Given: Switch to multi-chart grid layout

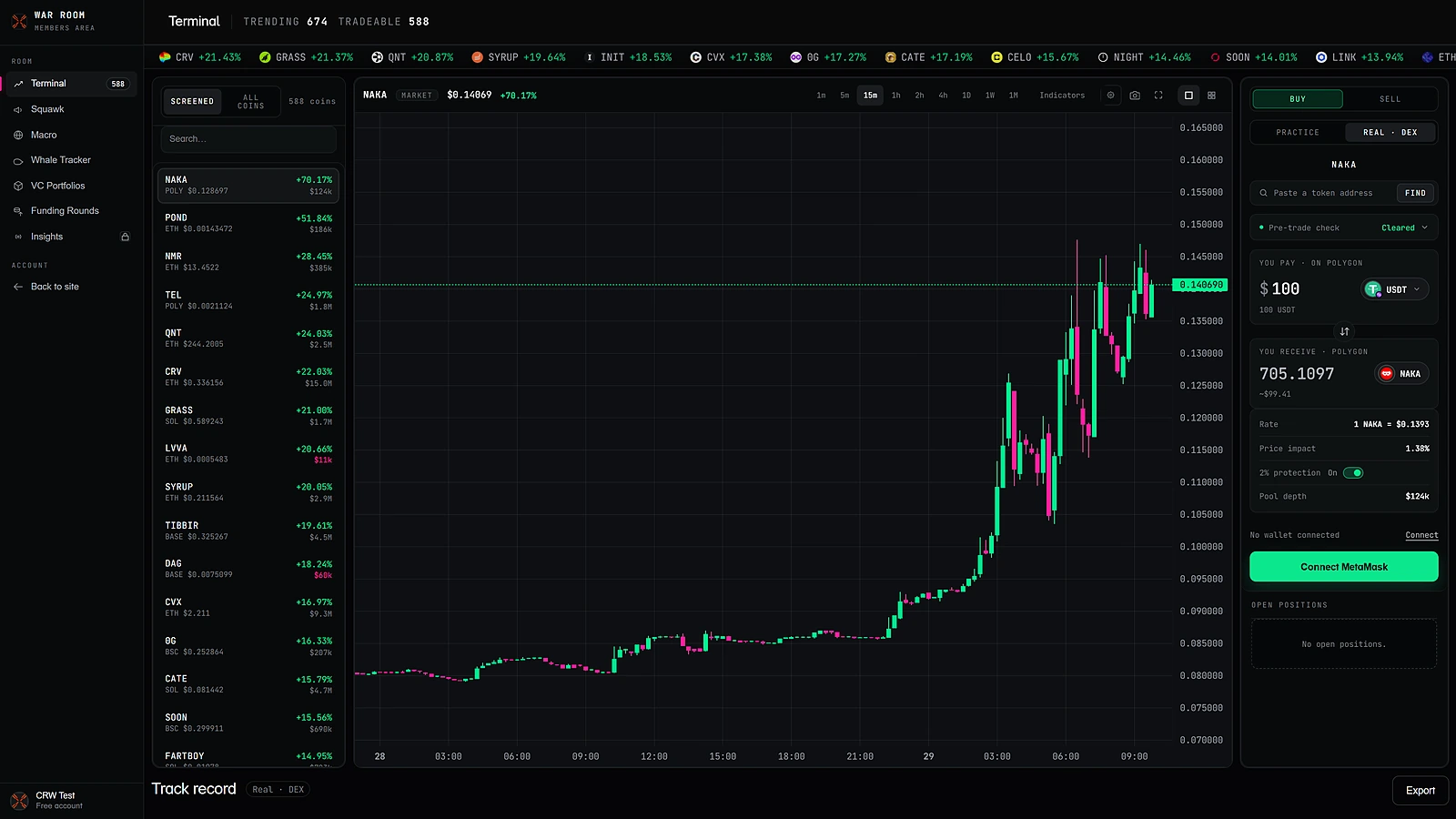Looking at the screenshot, I should tap(1212, 96).
